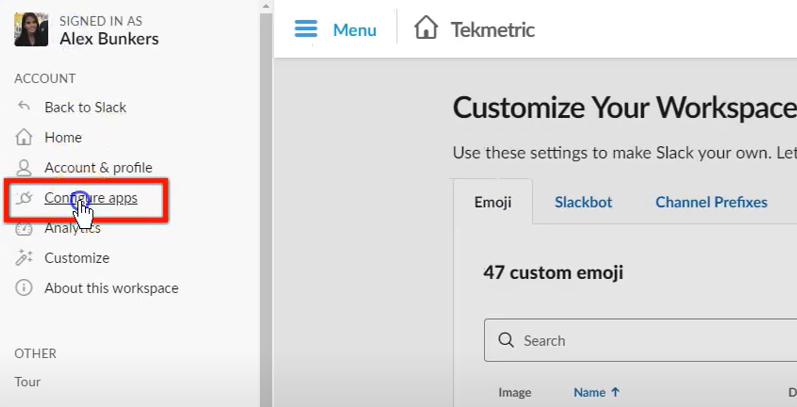This screenshot has width=797, height=407.
Task: Click the magnifier icon in Search box
Action: [506, 340]
